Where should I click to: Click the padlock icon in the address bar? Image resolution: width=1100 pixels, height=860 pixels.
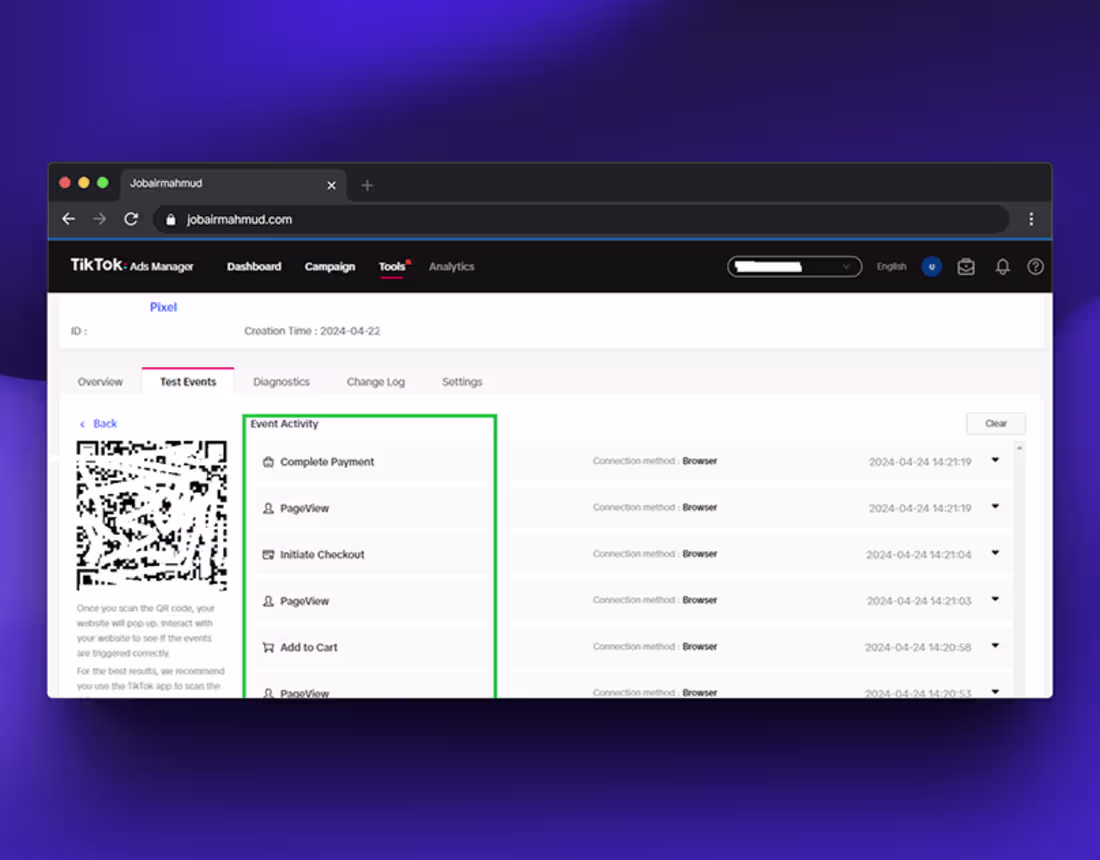tap(170, 219)
